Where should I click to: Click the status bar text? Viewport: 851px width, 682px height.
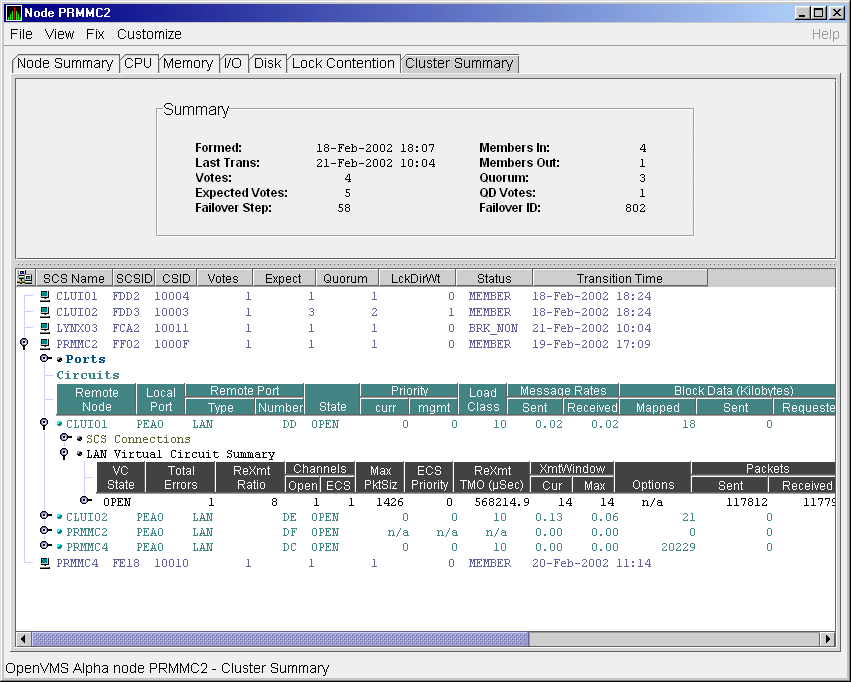[x=167, y=668]
